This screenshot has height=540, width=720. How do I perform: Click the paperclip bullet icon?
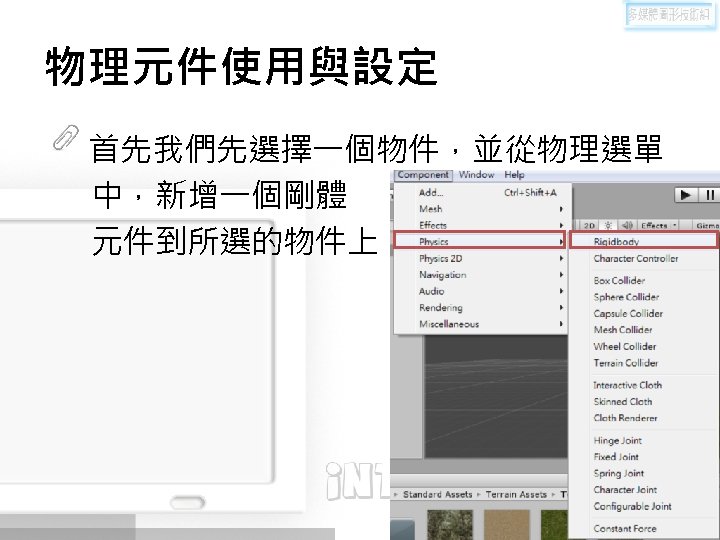(x=66, y=137)
